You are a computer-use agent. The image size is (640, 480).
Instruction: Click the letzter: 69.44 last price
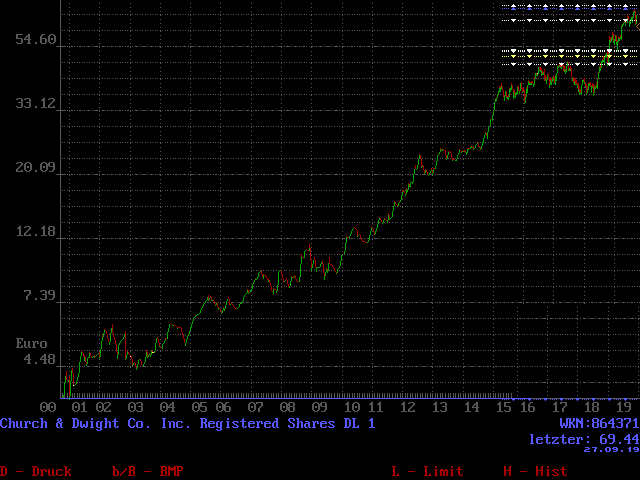coord(583,439)
